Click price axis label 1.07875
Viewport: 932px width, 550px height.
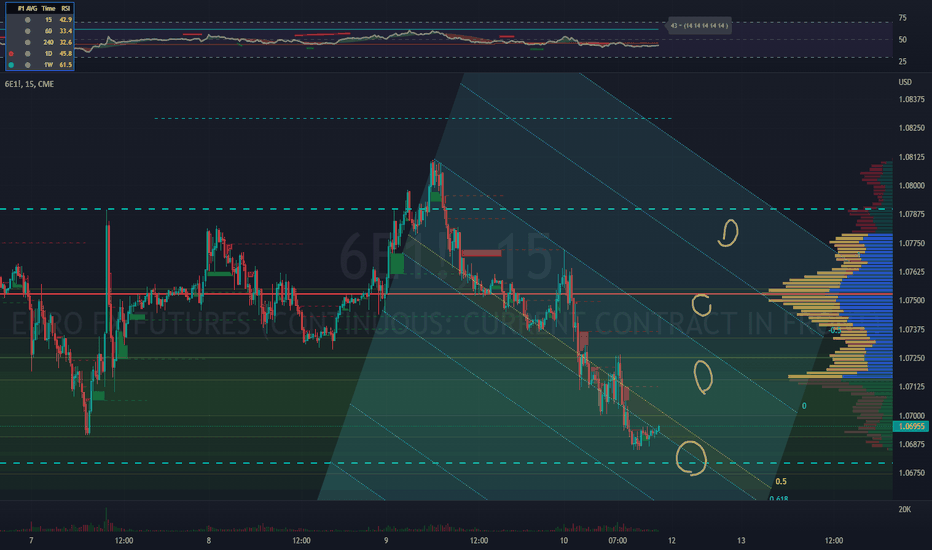click(911, 214)
